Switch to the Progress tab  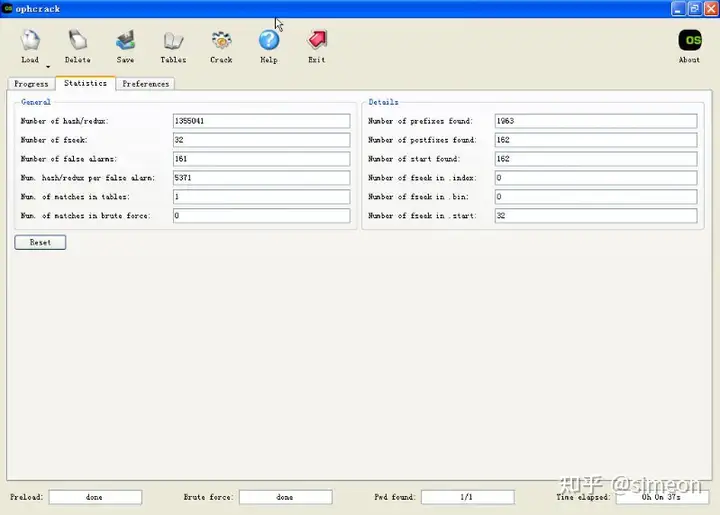(x=31, y=84)
